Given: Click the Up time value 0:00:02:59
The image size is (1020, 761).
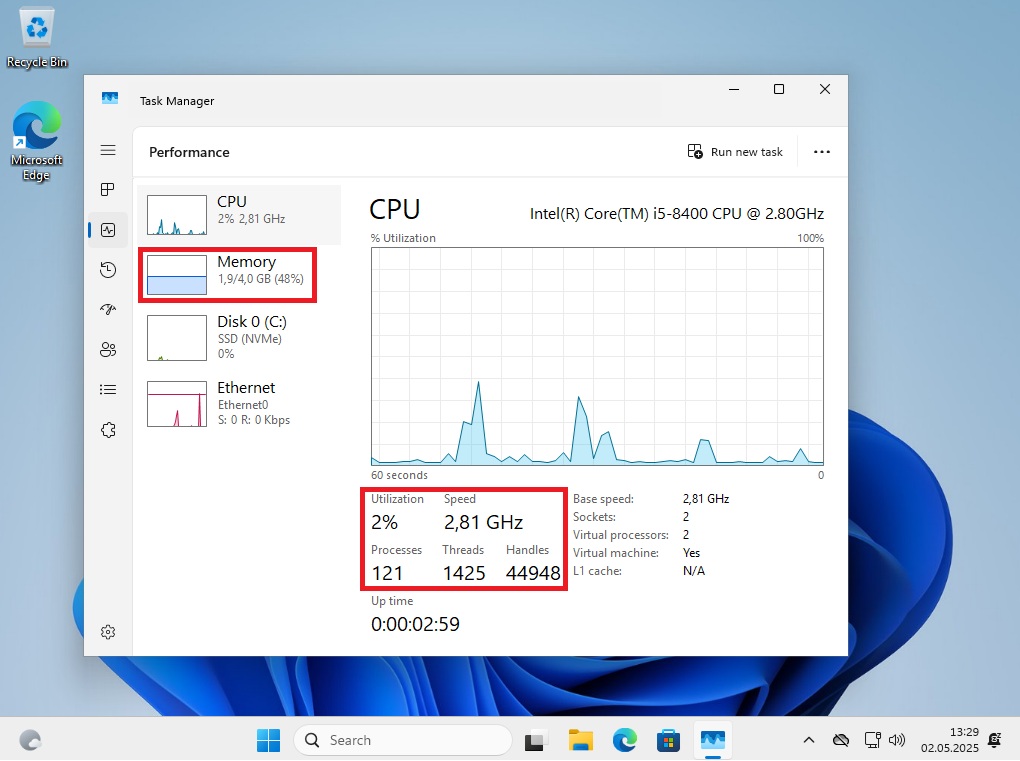Looking at the screenshot, I should pos(415,624).
